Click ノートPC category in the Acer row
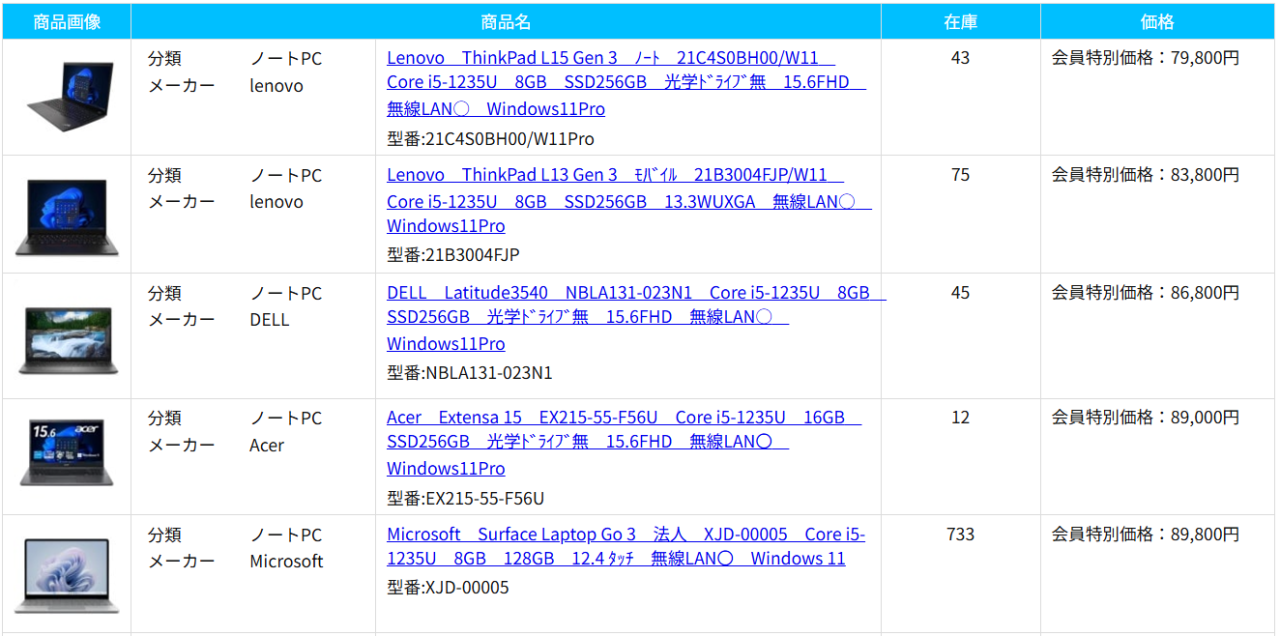The width and height of the screenshot is (1280, 636). (x=286, y=418)
